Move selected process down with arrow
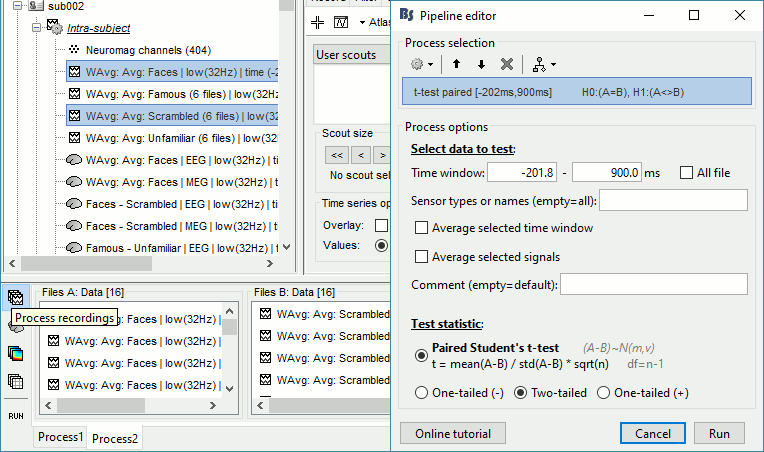The height and width of the screenshot is (452, 764). tap(481, 64)
